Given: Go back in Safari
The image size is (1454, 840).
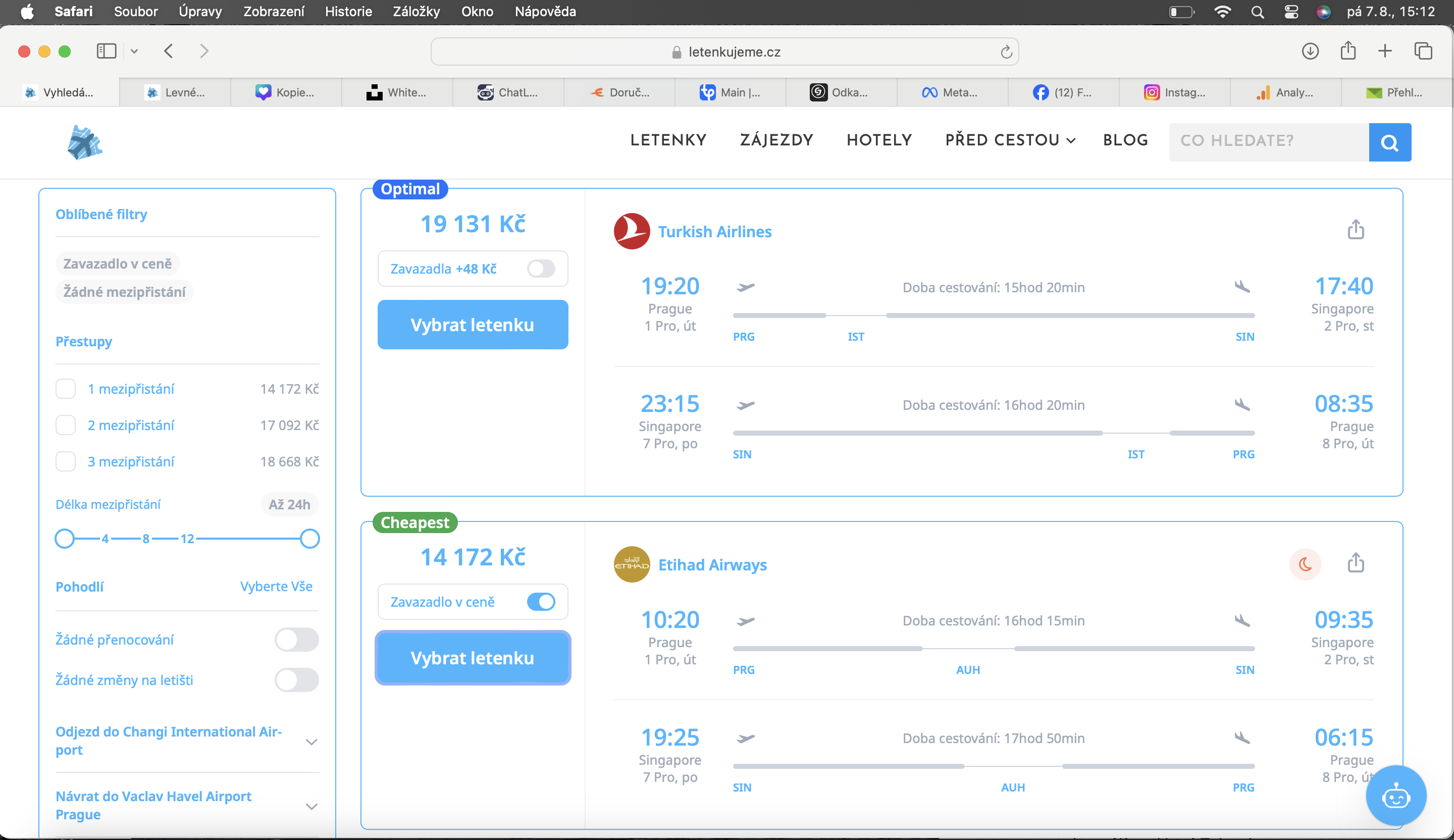Looking at the screenshot, I should [x=169, y=51].
